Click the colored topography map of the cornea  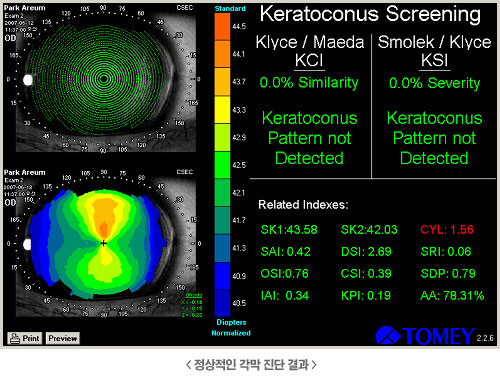[98, 244]
